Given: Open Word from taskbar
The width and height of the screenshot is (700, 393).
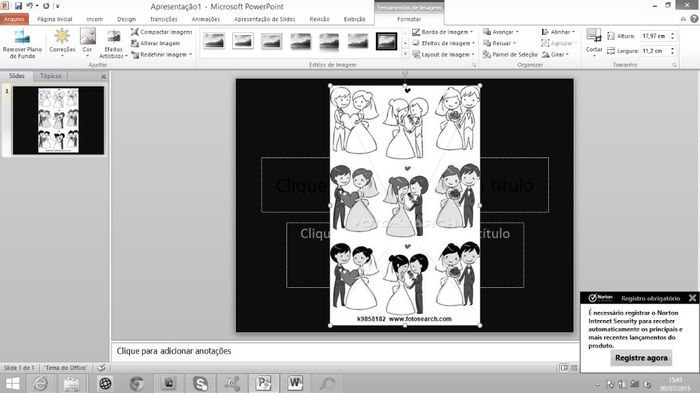Looking at the screenshot, I should 295,384.
